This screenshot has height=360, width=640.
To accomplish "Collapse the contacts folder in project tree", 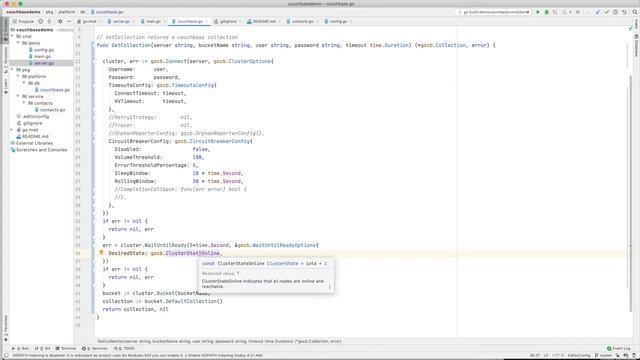I will coord(24,103).
